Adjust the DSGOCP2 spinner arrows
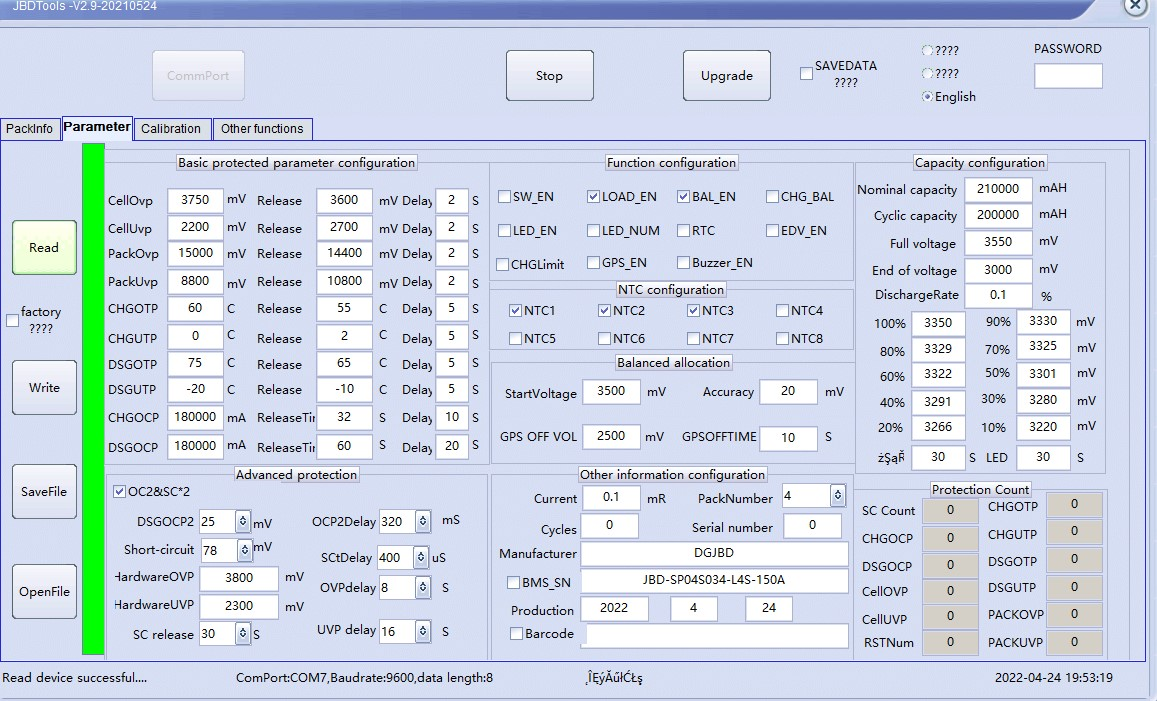This screenshot has height=701, width=1157. 242,522
